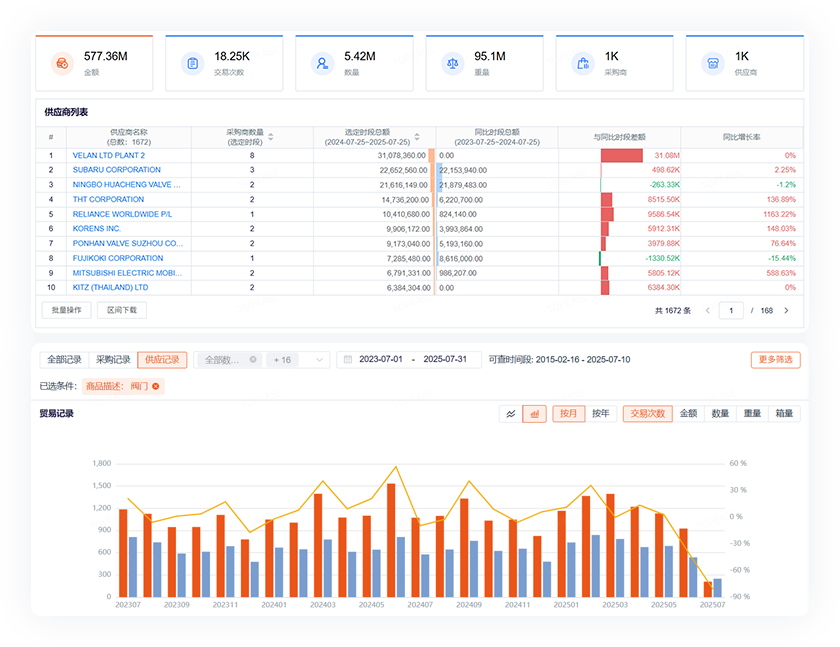Viewport: 840px width, 647px height.
Task: Click the 数量 quantity card icon
Action: point(322,64)
